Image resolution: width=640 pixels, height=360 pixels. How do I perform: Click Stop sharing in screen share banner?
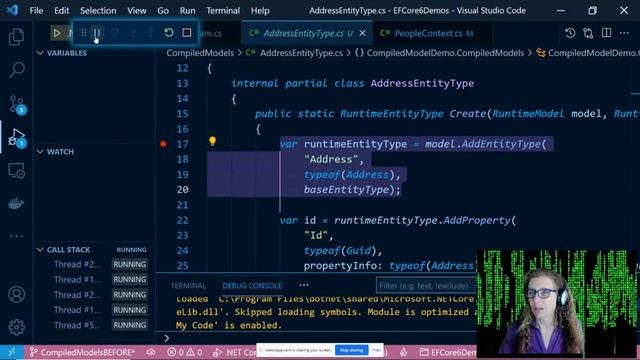351,350
